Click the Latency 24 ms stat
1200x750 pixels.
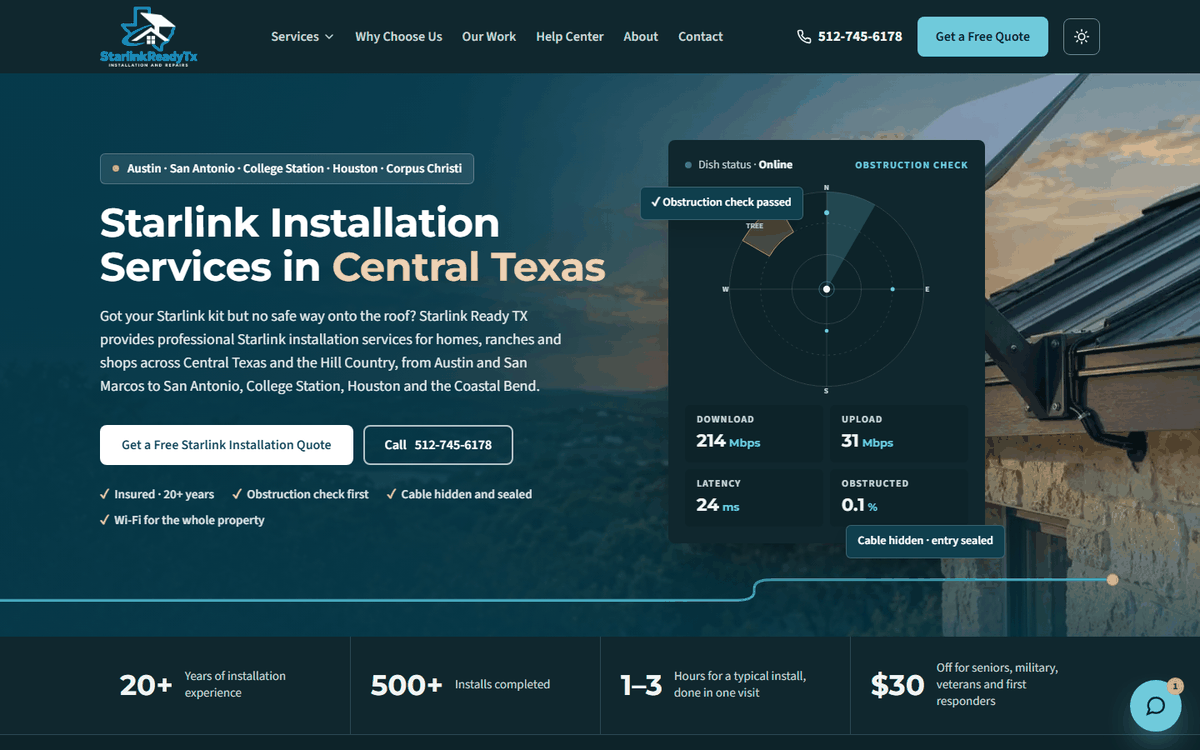point(754,496)
